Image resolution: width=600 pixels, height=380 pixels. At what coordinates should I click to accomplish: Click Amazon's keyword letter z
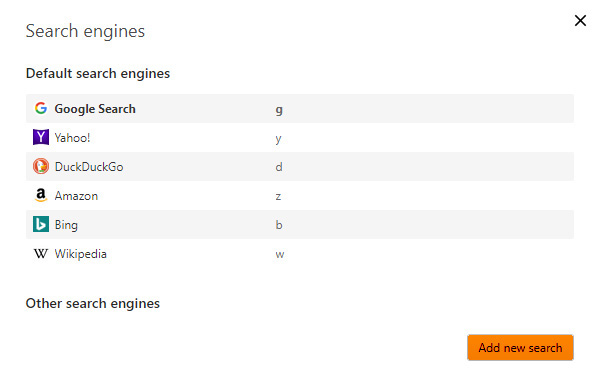pyautogui.click(x=278, y=197)
